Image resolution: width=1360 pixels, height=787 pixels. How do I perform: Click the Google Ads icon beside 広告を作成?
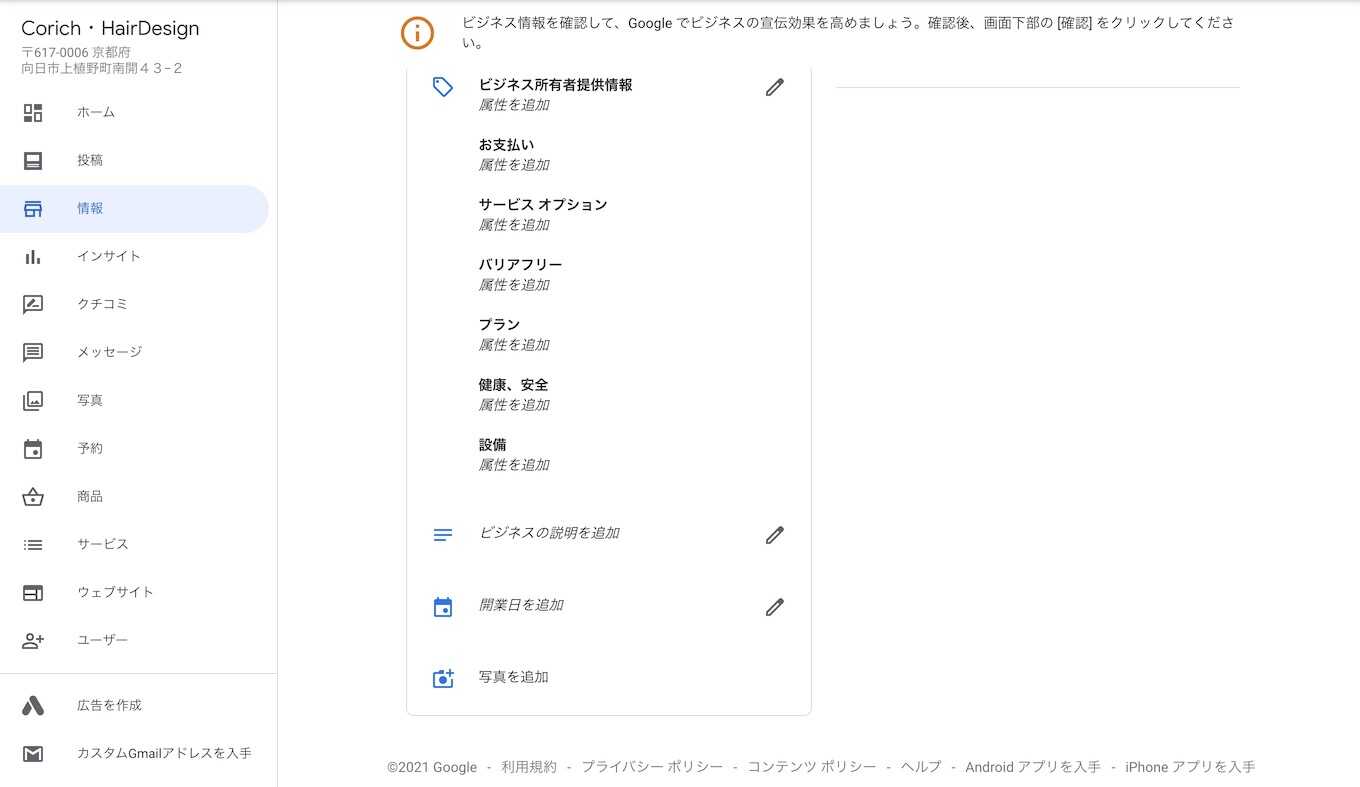(x=33, y=705)
